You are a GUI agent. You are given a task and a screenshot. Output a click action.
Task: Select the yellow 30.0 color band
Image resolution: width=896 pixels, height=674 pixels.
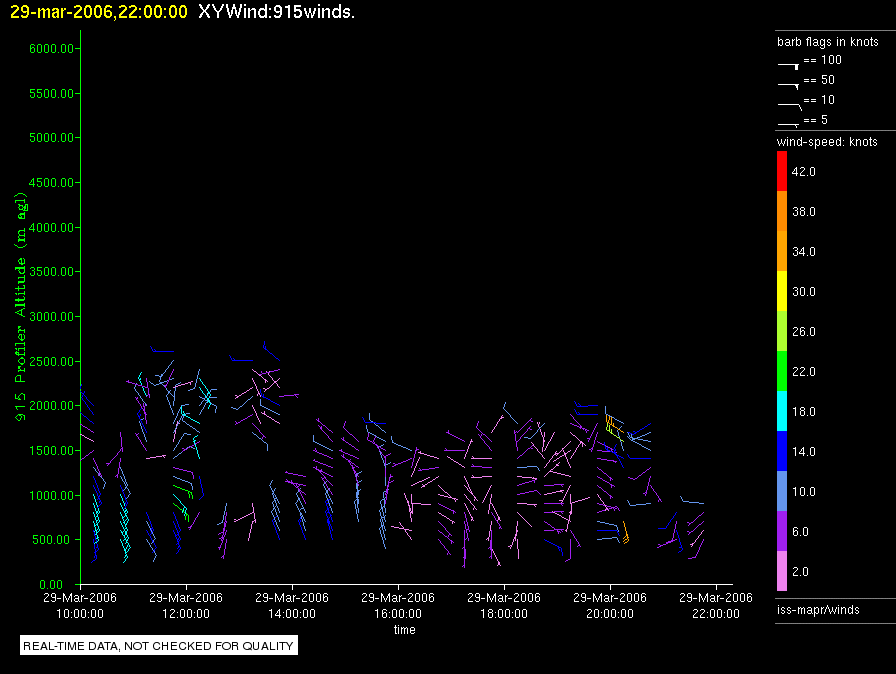782,291
